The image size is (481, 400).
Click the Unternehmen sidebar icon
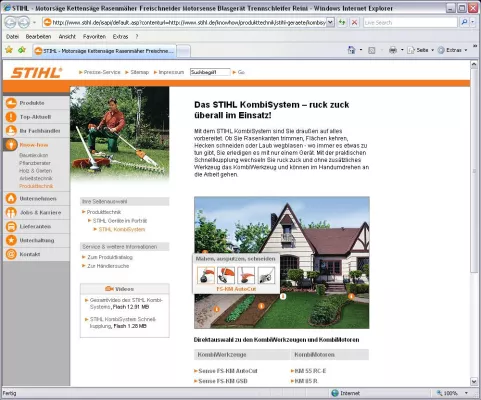point(11,199)
